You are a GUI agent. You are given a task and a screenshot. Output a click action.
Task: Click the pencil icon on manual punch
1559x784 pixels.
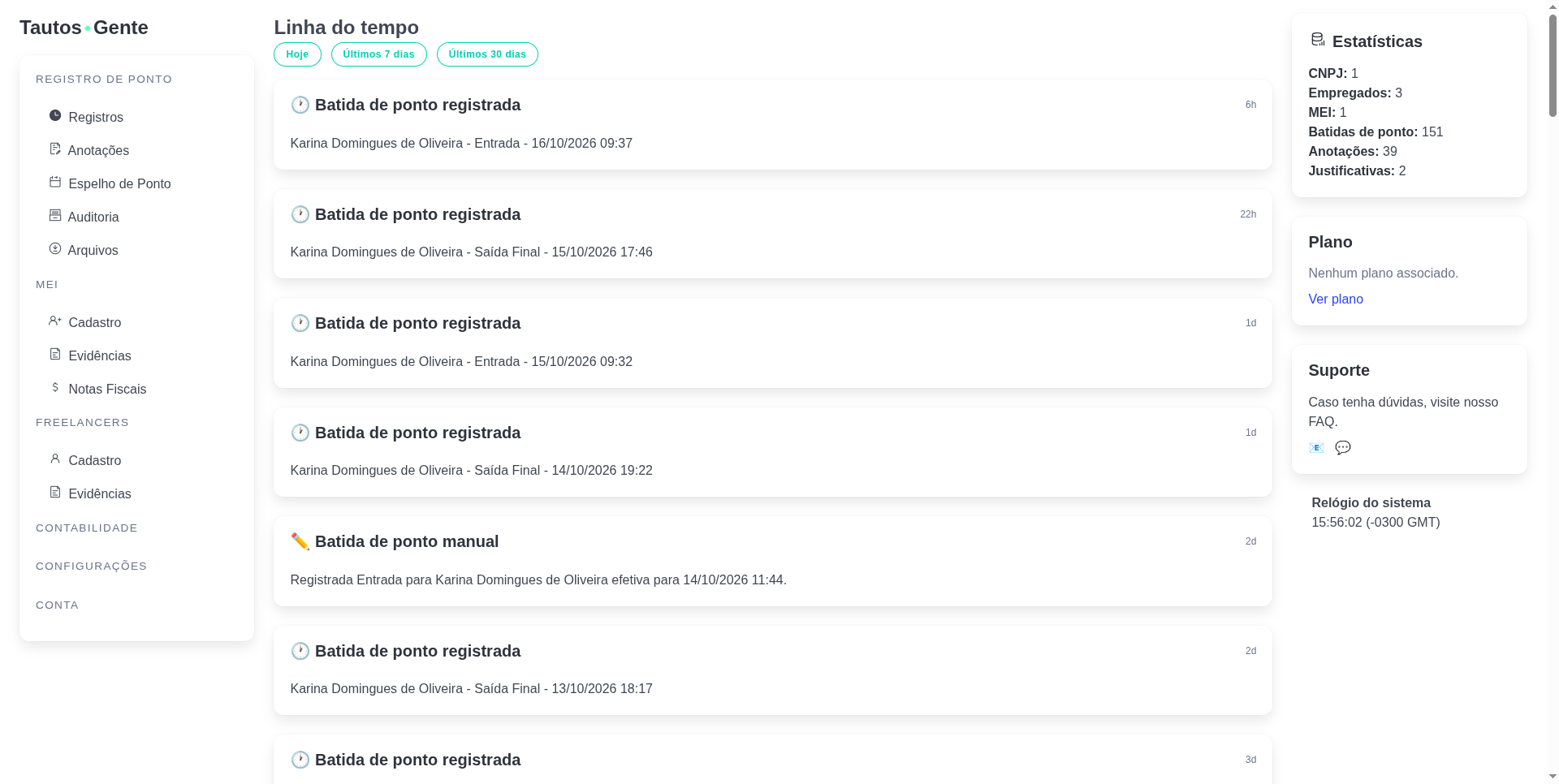(x=300, y=541)
